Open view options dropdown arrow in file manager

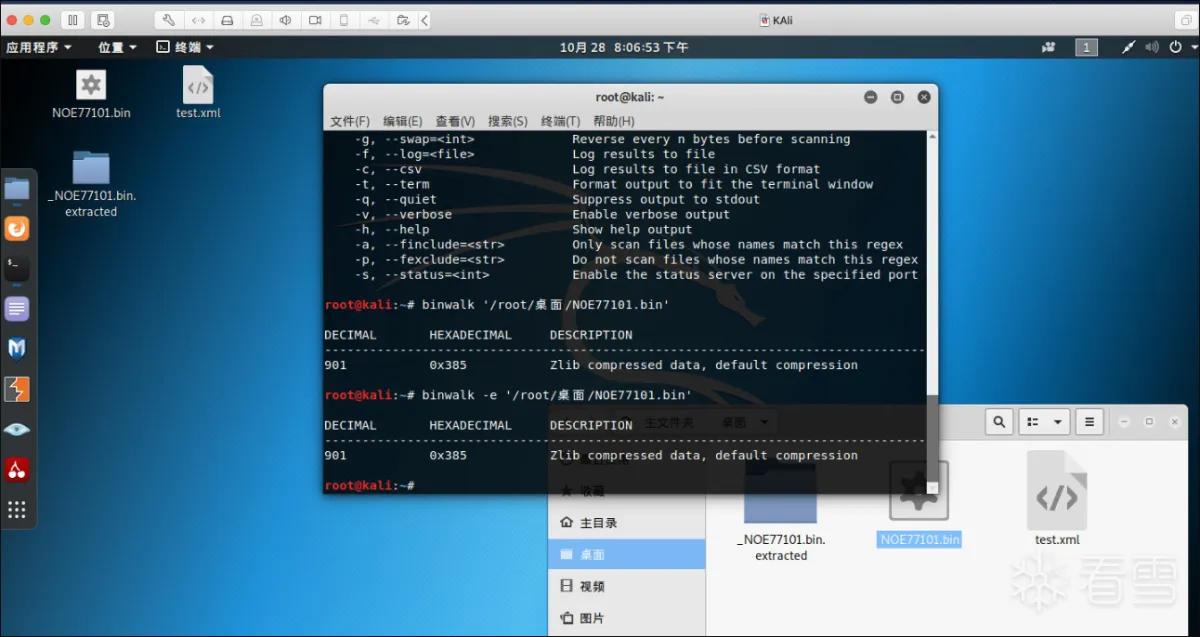tap(1058, 422)
